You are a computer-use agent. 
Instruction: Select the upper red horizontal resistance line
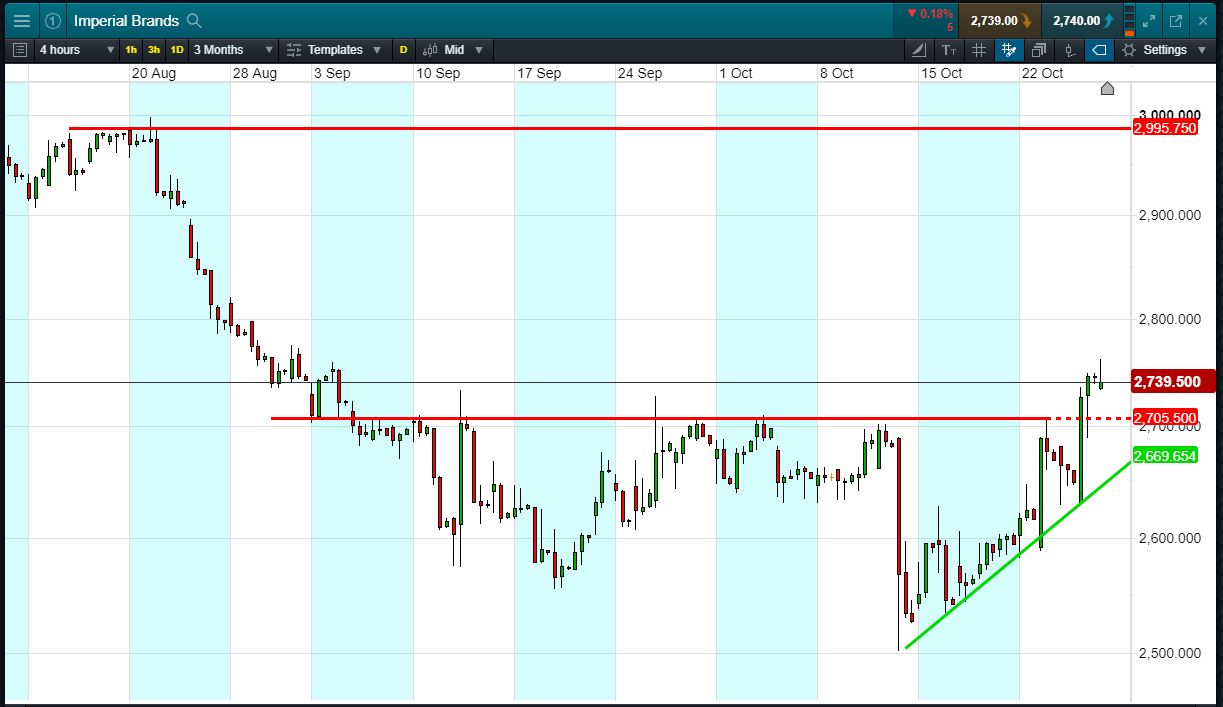tap(600, 128)
